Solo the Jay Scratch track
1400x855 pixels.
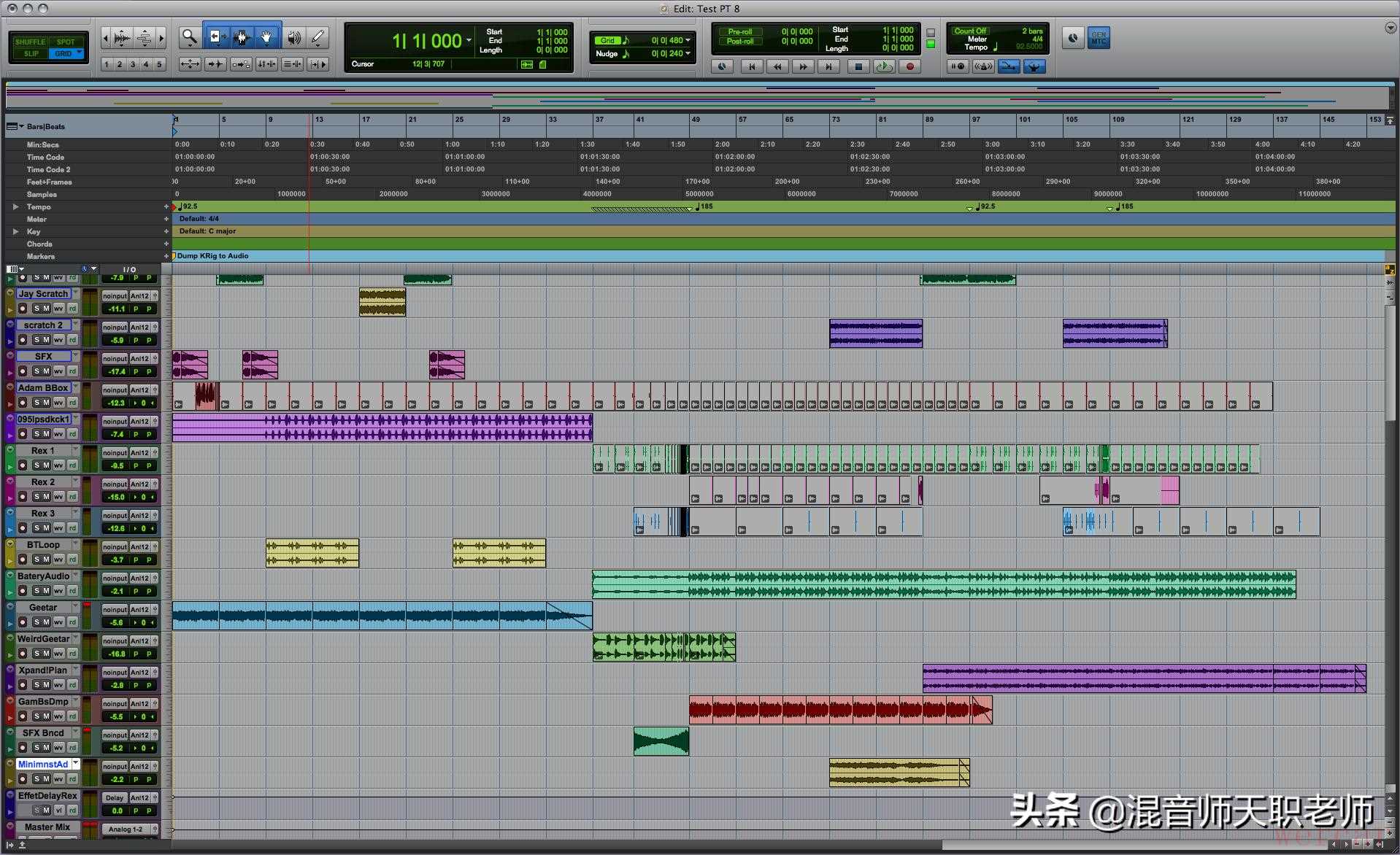[36, 309]
